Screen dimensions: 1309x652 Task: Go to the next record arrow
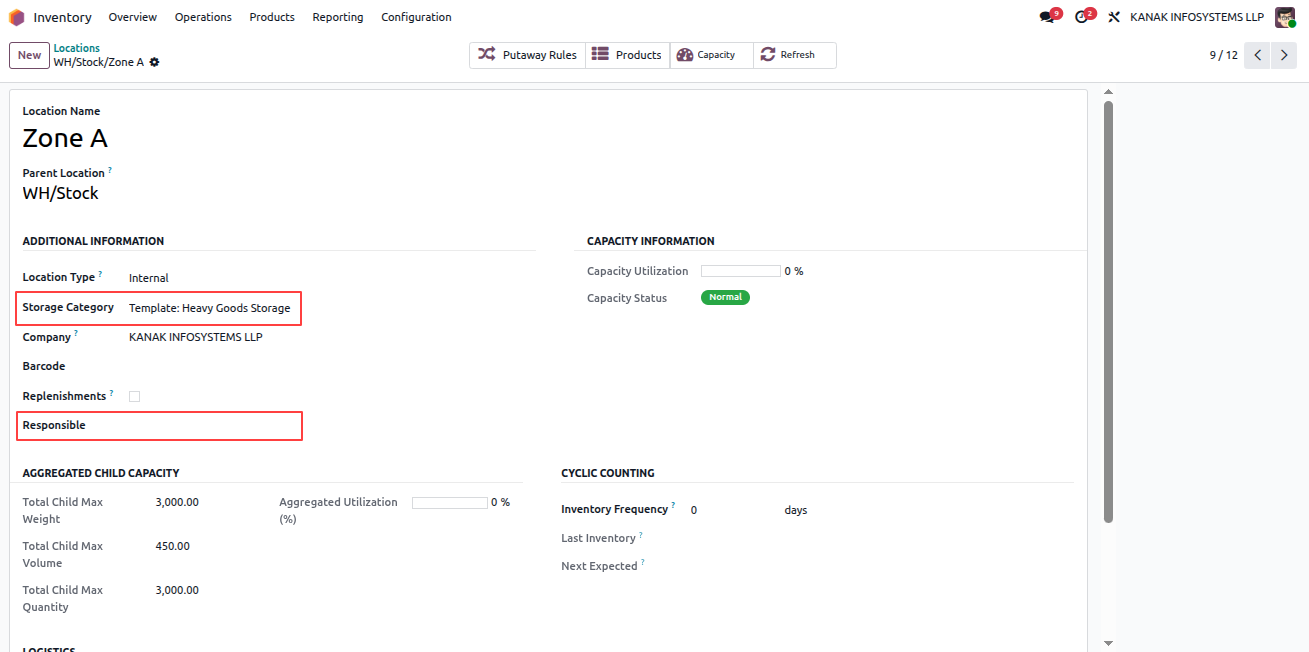tap(1284, 55)
